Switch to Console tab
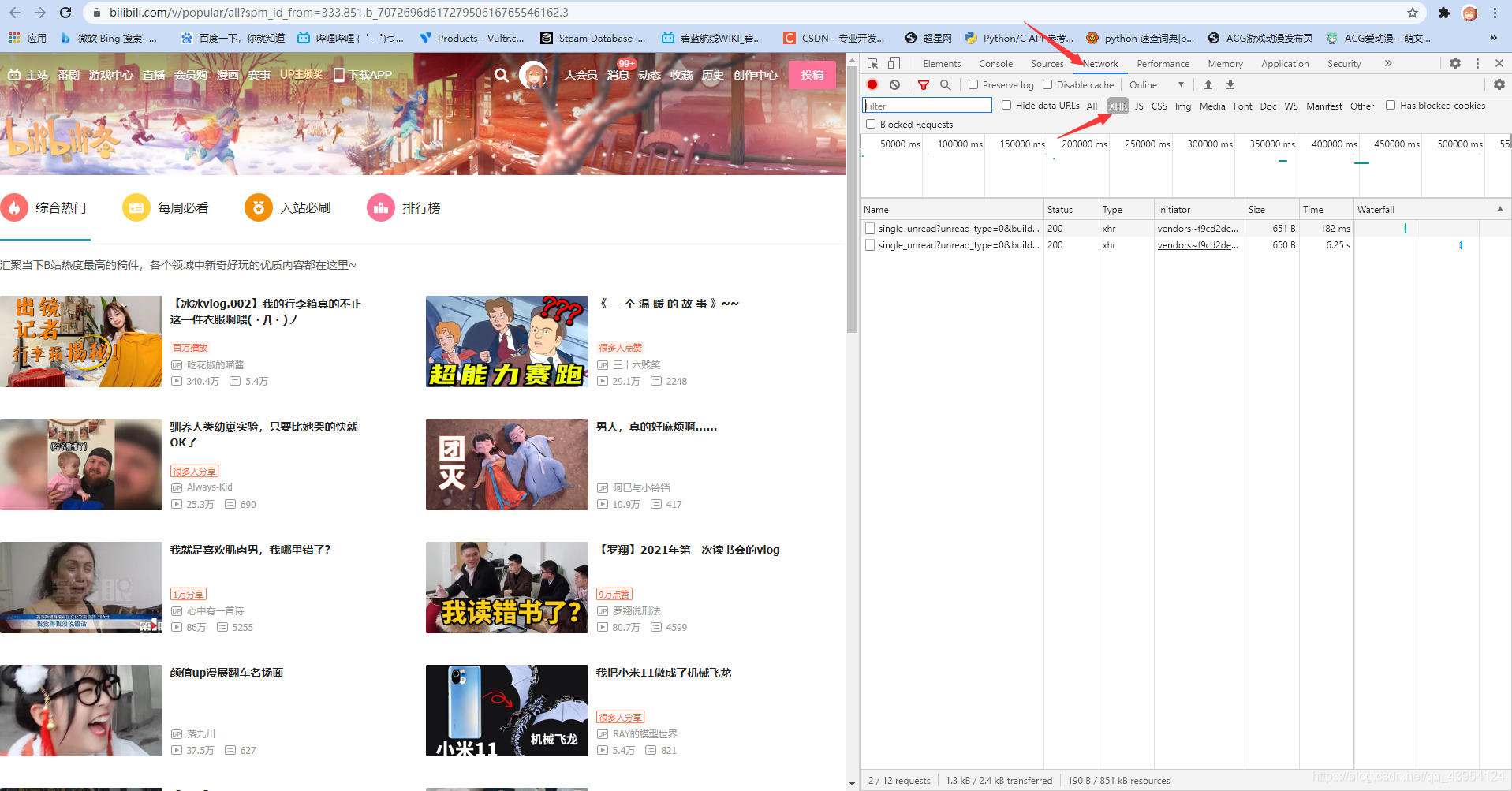This screenshot has width=1512, height=791. tap(995, 64)
